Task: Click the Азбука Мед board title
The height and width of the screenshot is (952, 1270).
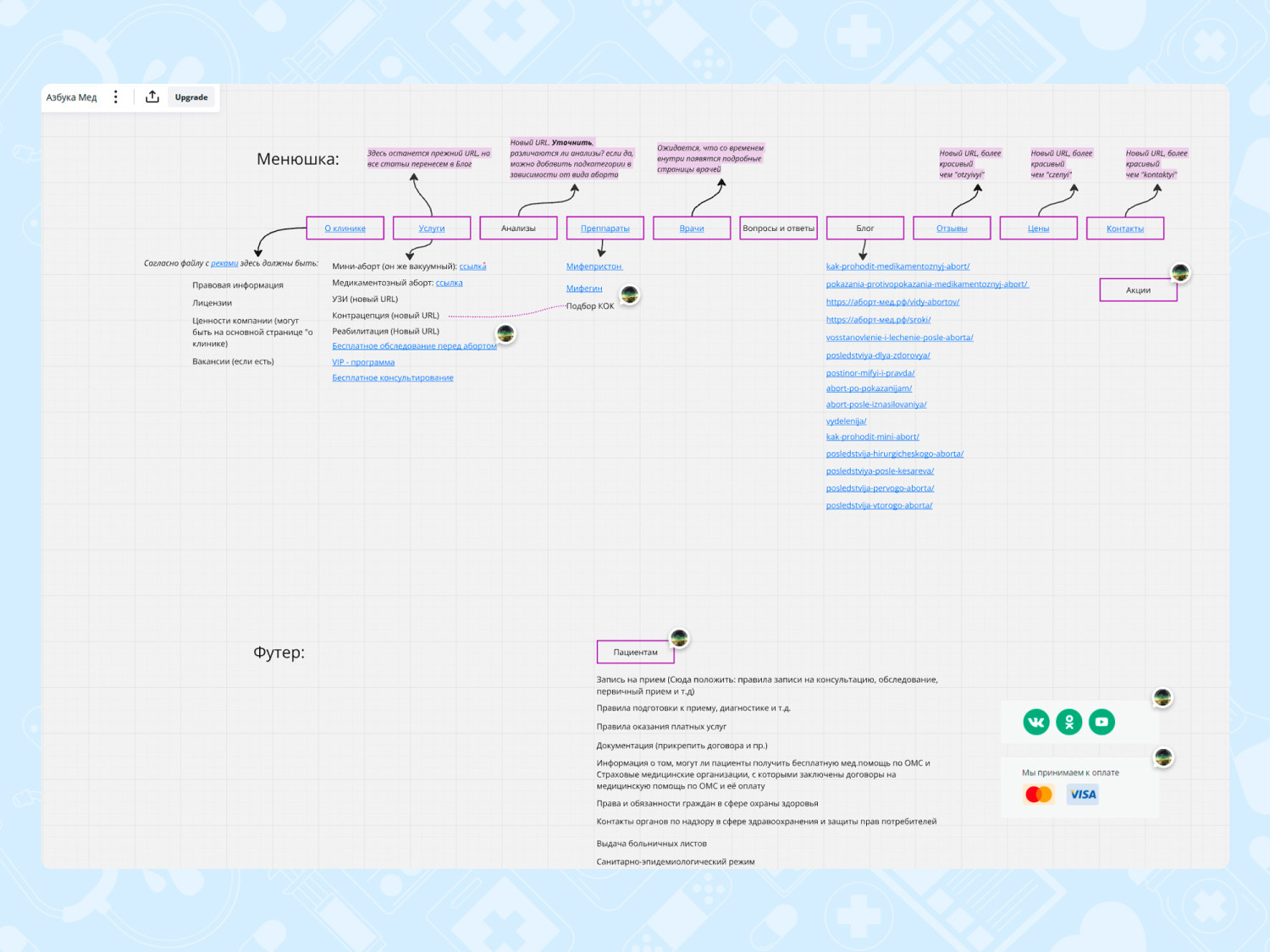Action: (x=72, y=97)
